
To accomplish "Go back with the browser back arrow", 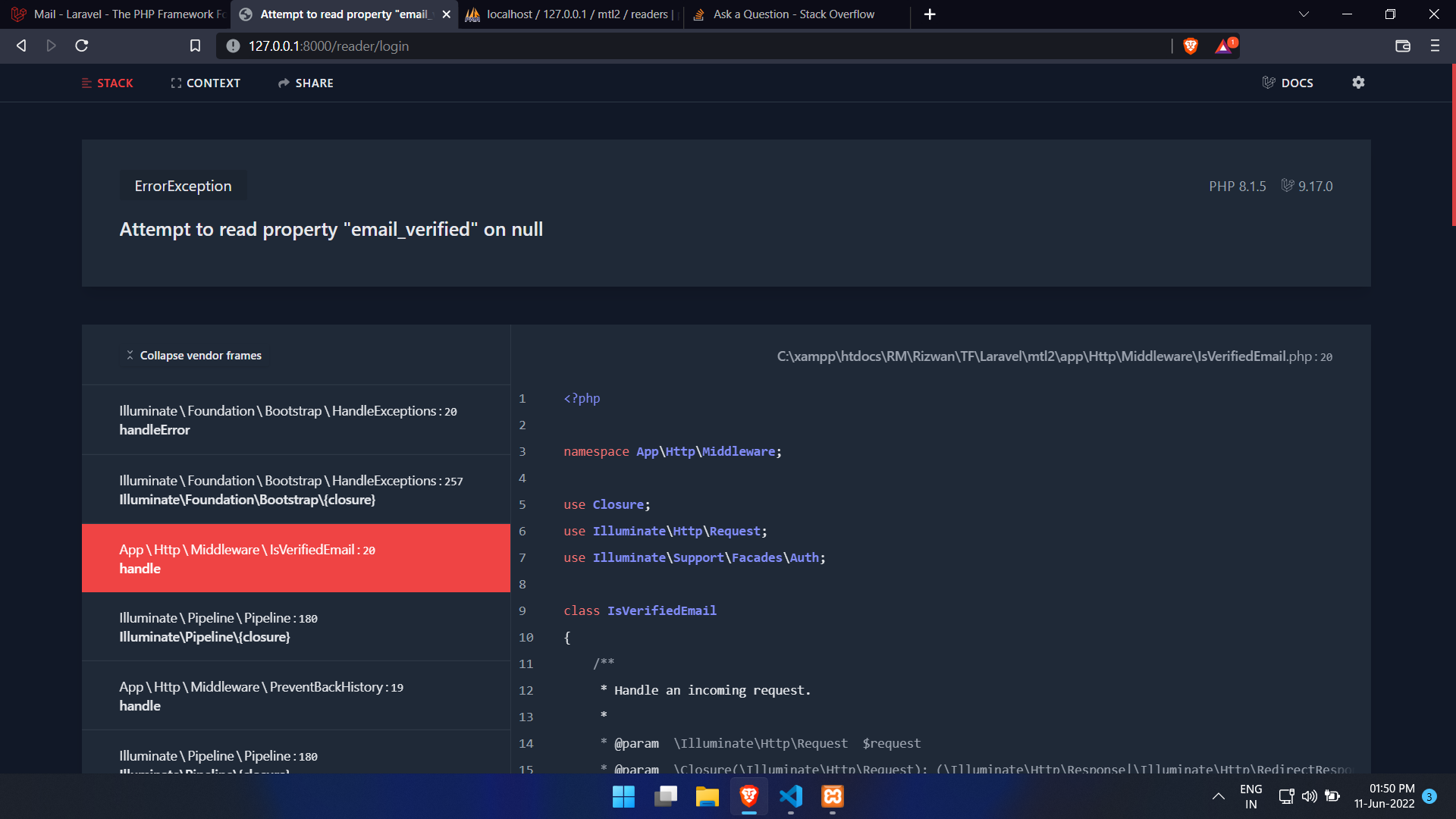I will 21,46.
